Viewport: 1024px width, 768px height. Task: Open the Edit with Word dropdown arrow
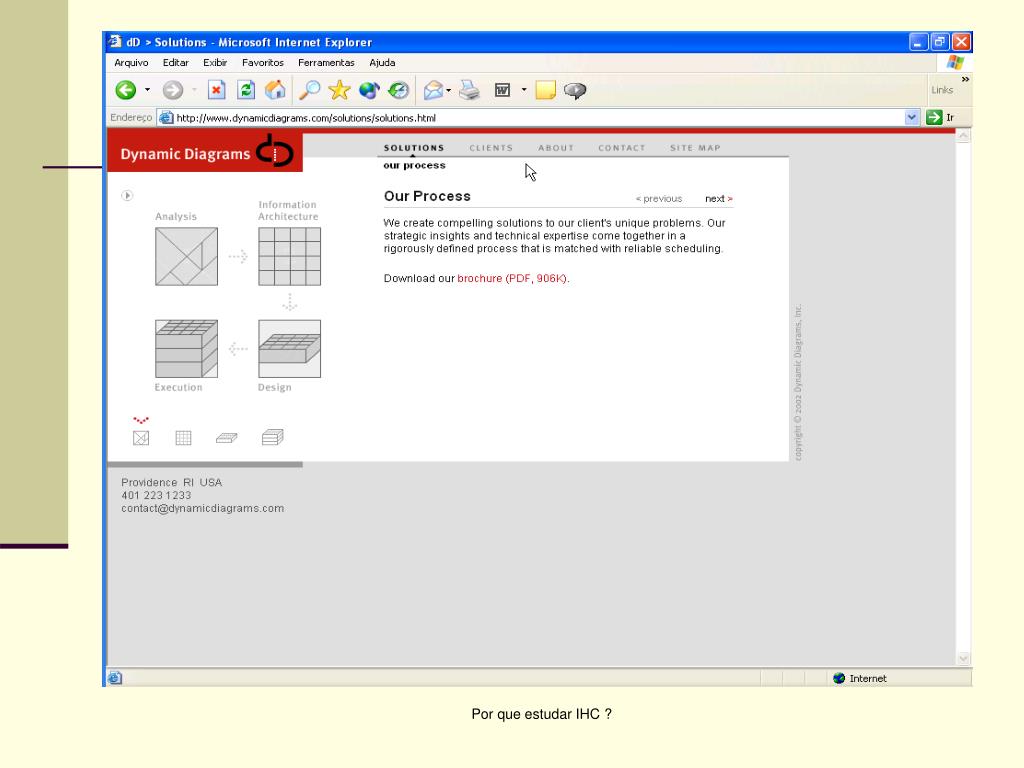click(524, 90)
